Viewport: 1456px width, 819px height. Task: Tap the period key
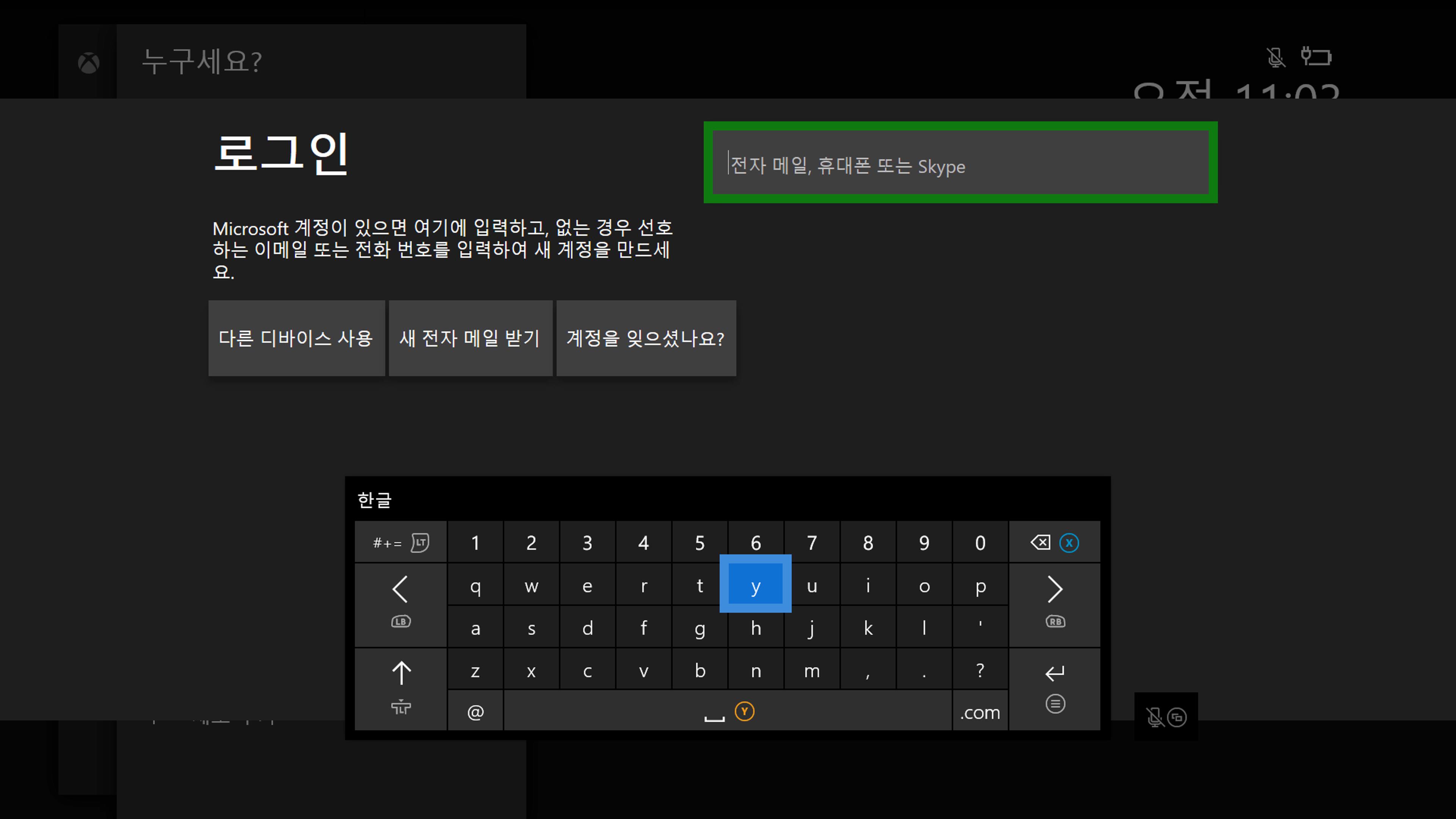(924, 669)
